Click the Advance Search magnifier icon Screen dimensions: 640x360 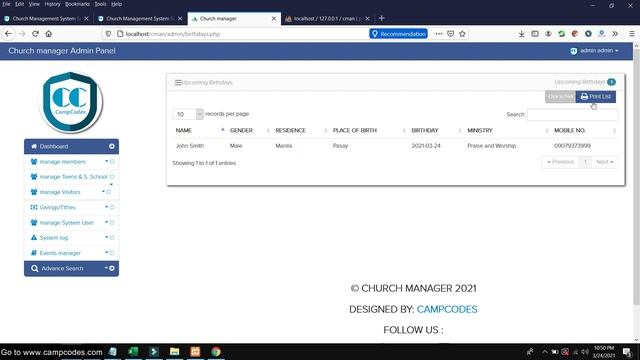[35, 268]
